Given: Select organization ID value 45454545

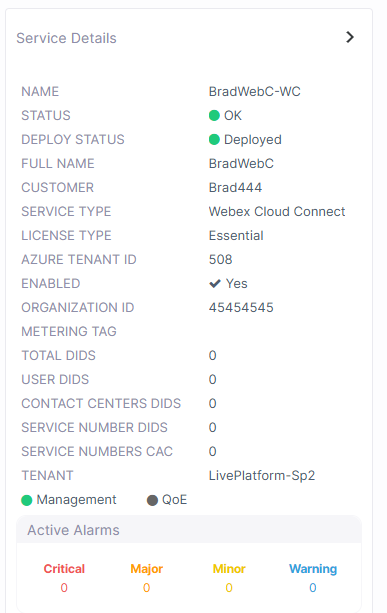Looking at the screenshot, I should point(241,308).
